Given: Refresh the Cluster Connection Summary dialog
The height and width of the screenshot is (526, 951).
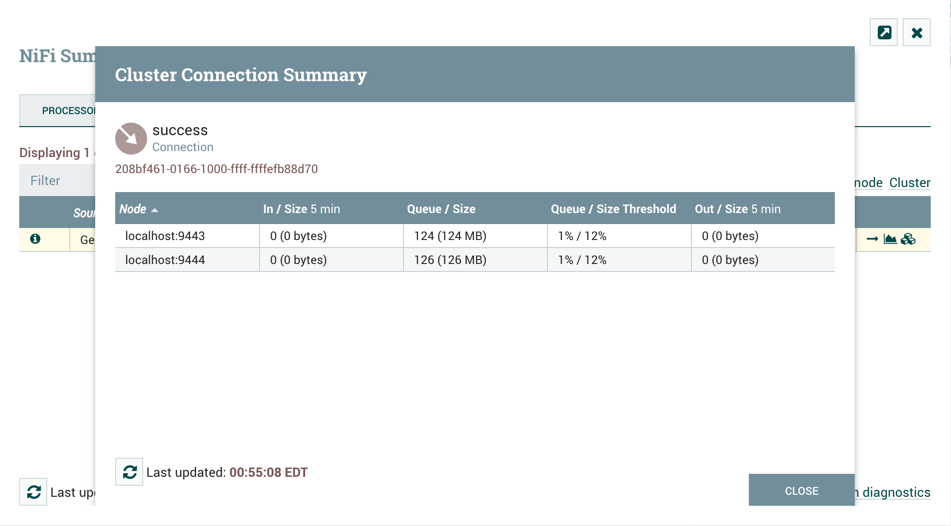Looking at the screenshot, I should coord(129,472).
